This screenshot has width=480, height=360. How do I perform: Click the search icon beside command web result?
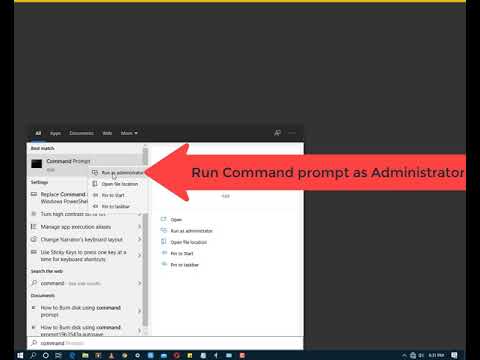[x=34, y=283]
